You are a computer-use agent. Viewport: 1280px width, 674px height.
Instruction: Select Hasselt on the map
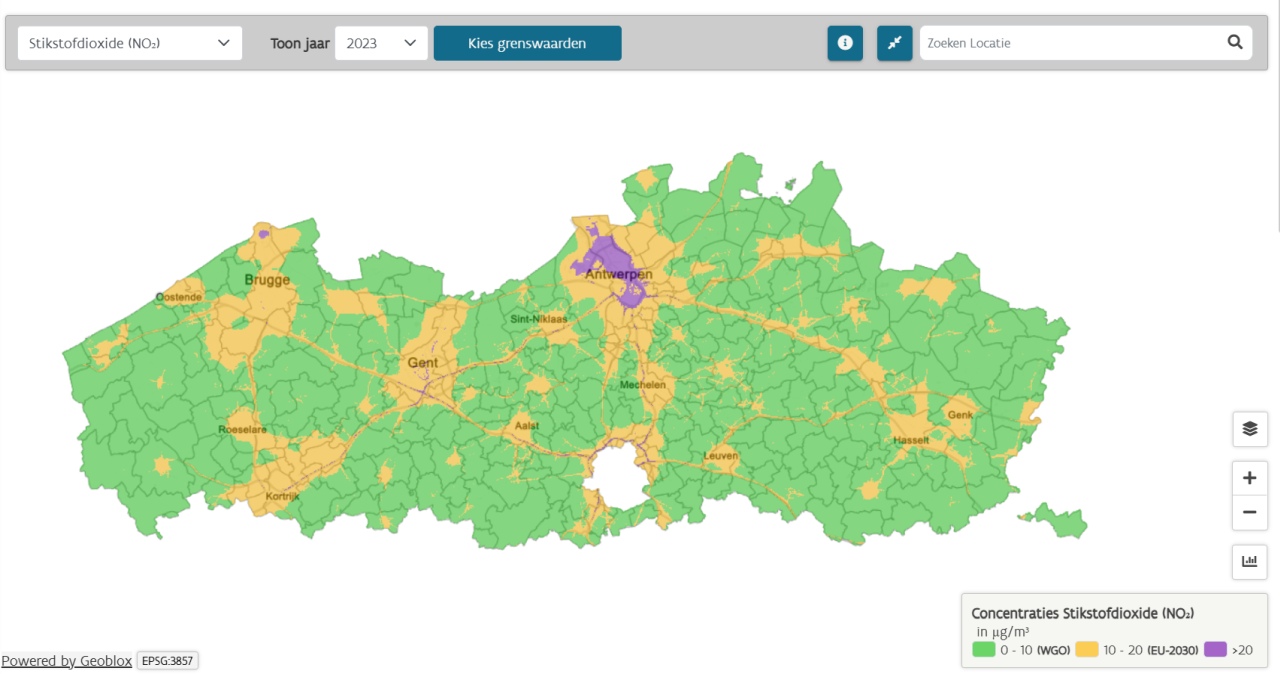[x=911, y=440]
